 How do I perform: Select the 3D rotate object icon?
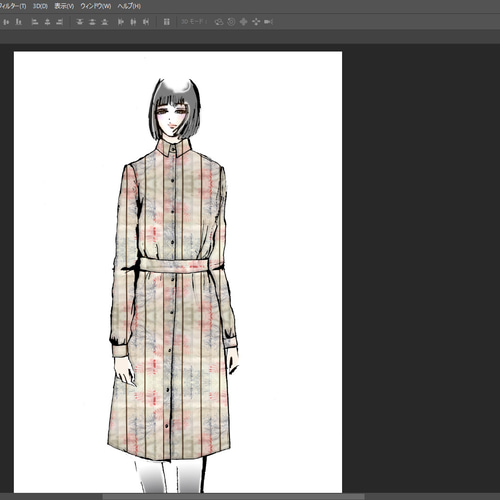(219, 22)
